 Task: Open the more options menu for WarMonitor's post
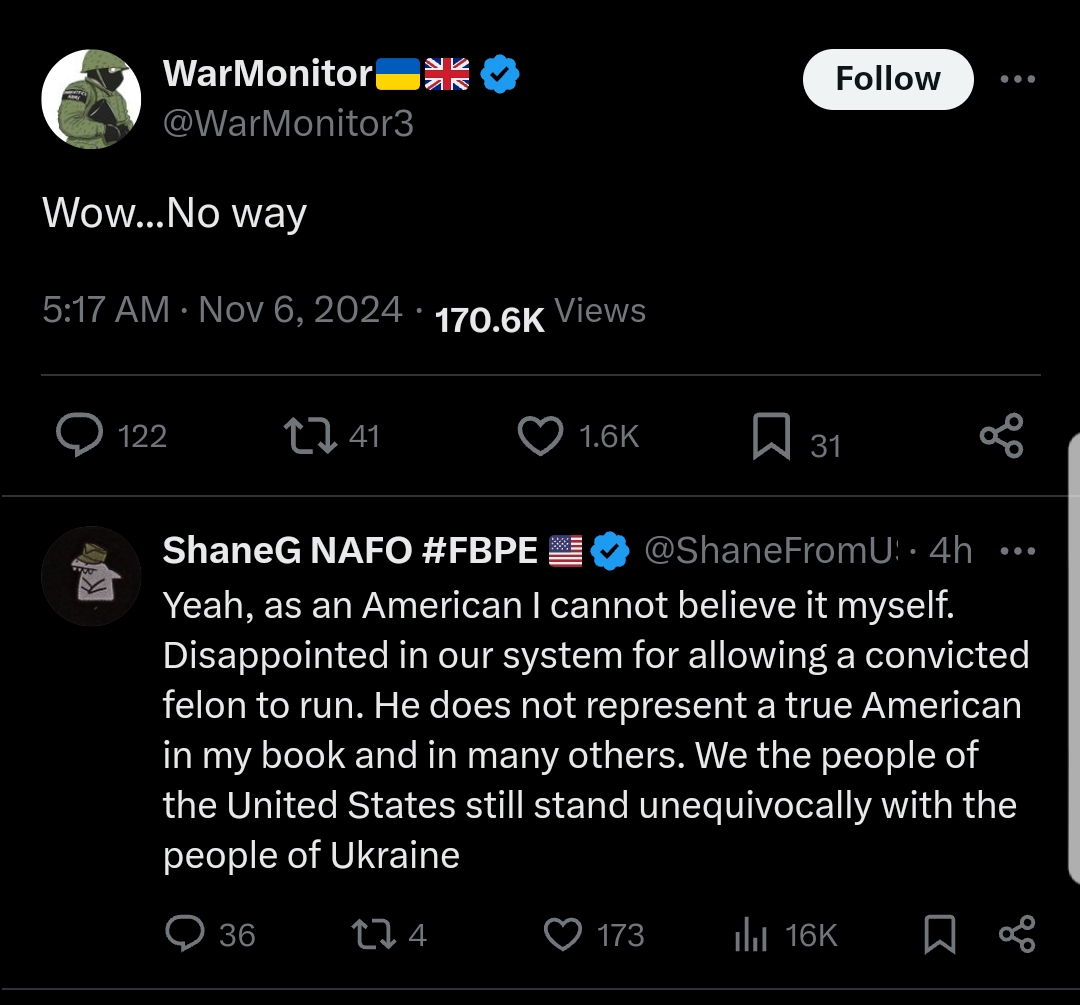1018,79
